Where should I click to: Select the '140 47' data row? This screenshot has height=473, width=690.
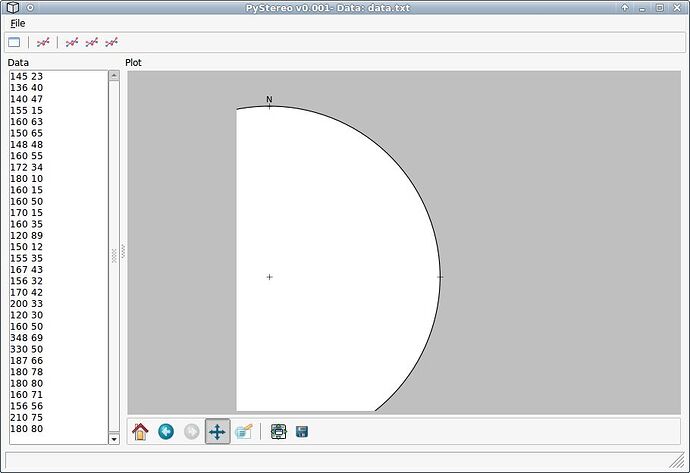point(59,99)
